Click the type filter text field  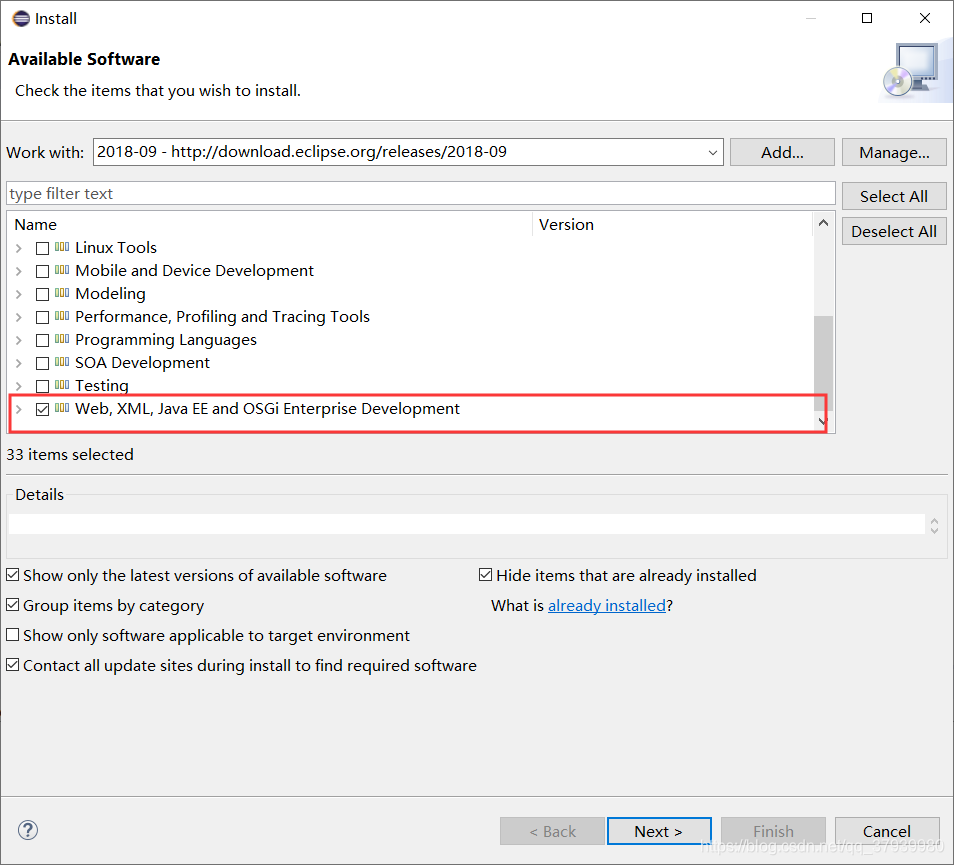[420, 193]
